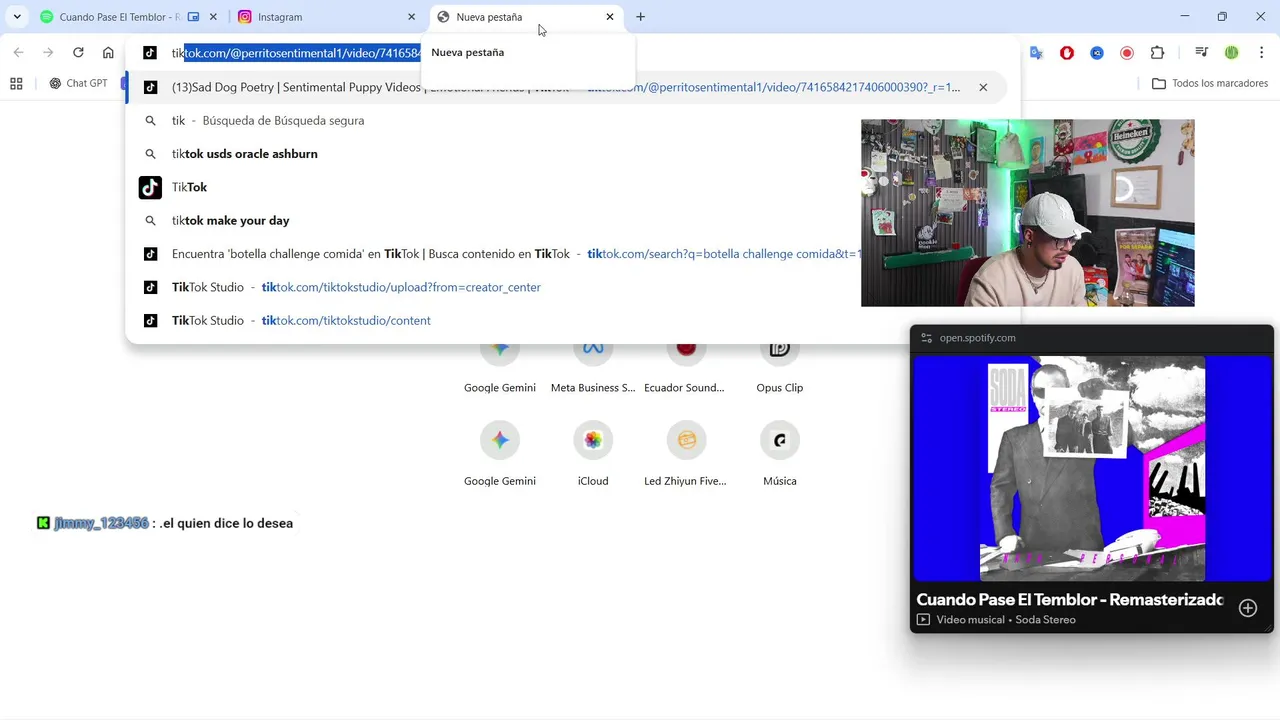Select 'tik - Búsqueda de Búsqueda segura' suggestion
This screenshot has width=1280, height=720.
[x=268, y=120]
